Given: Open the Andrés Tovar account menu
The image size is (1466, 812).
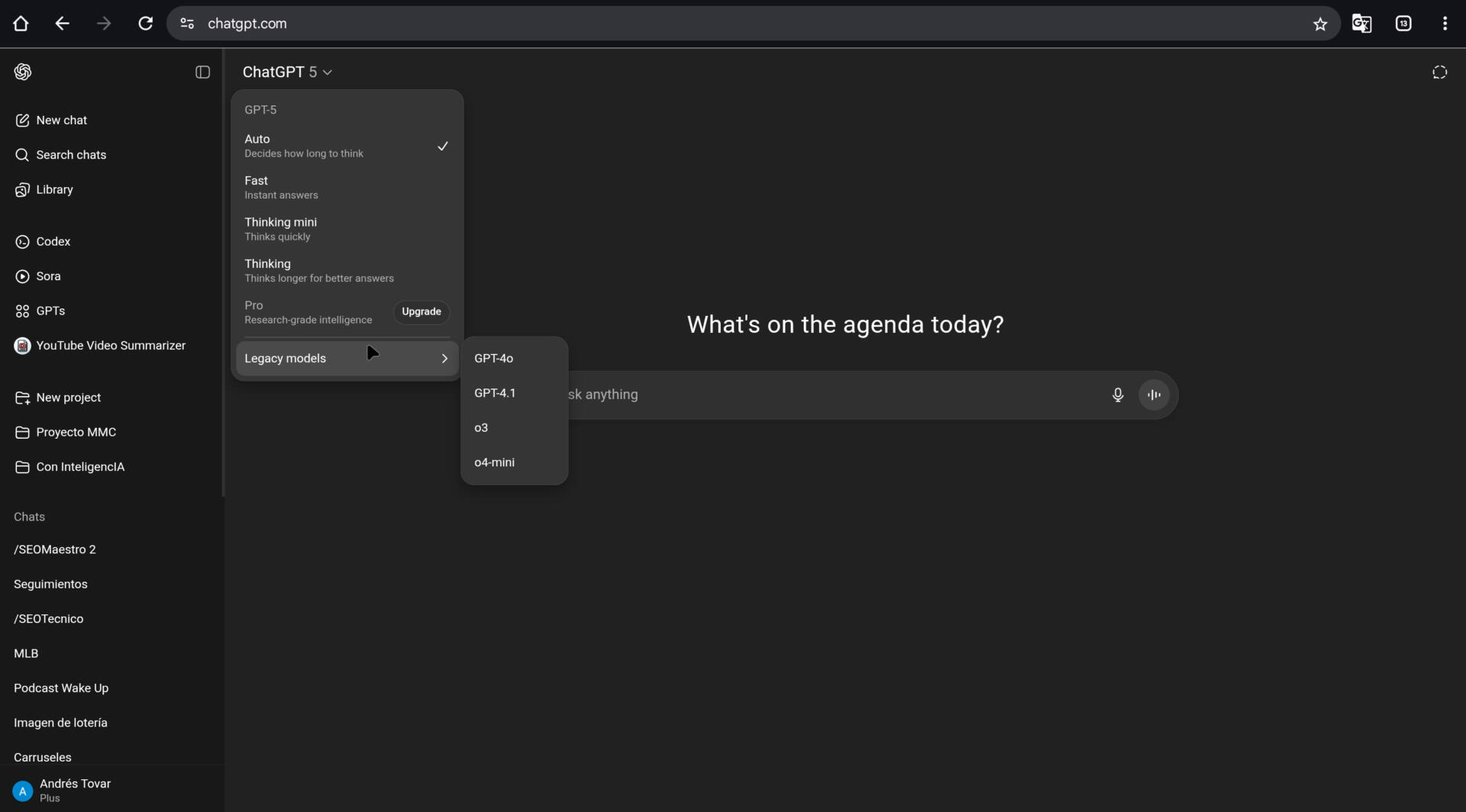Looking at the screenshot, I should (x=111, y=791).
